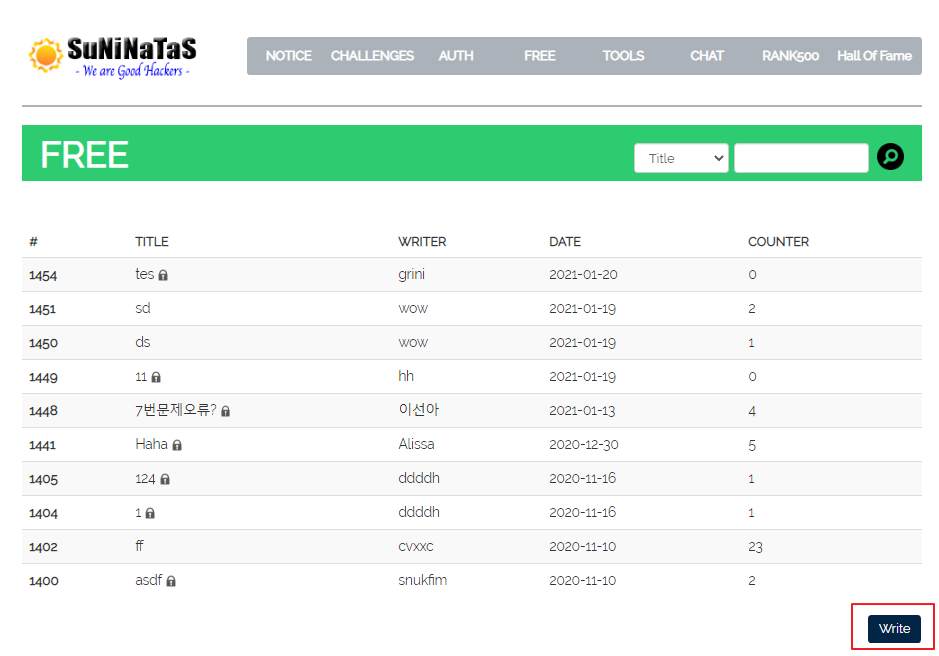The width and height of the screenshot is (939, 656).
Task: Click the TITLE column header
Action: click(152, 242)
